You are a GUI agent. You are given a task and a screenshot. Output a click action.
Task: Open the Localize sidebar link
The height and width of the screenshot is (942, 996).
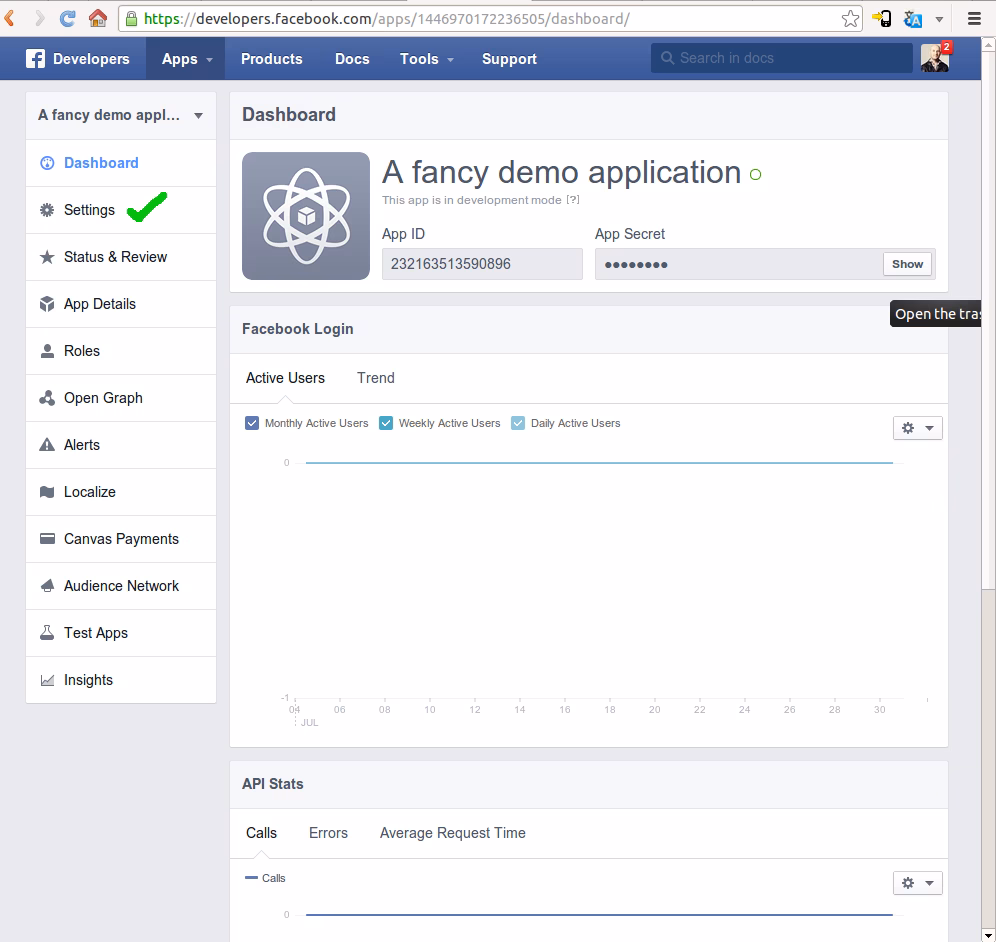coord(121,492)
